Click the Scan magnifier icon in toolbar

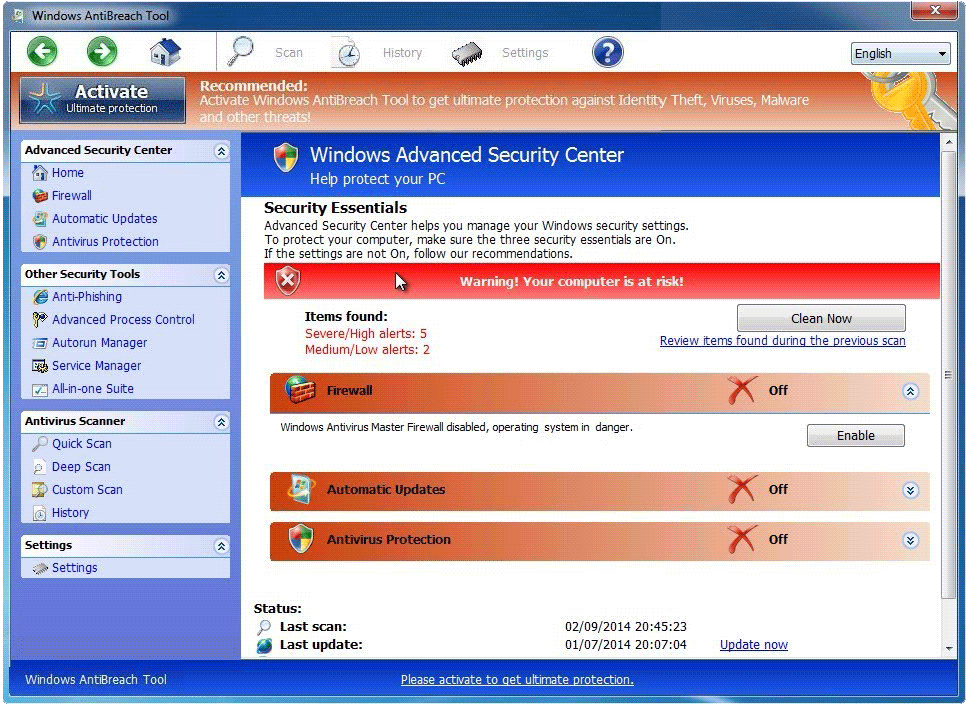[240, 51]
